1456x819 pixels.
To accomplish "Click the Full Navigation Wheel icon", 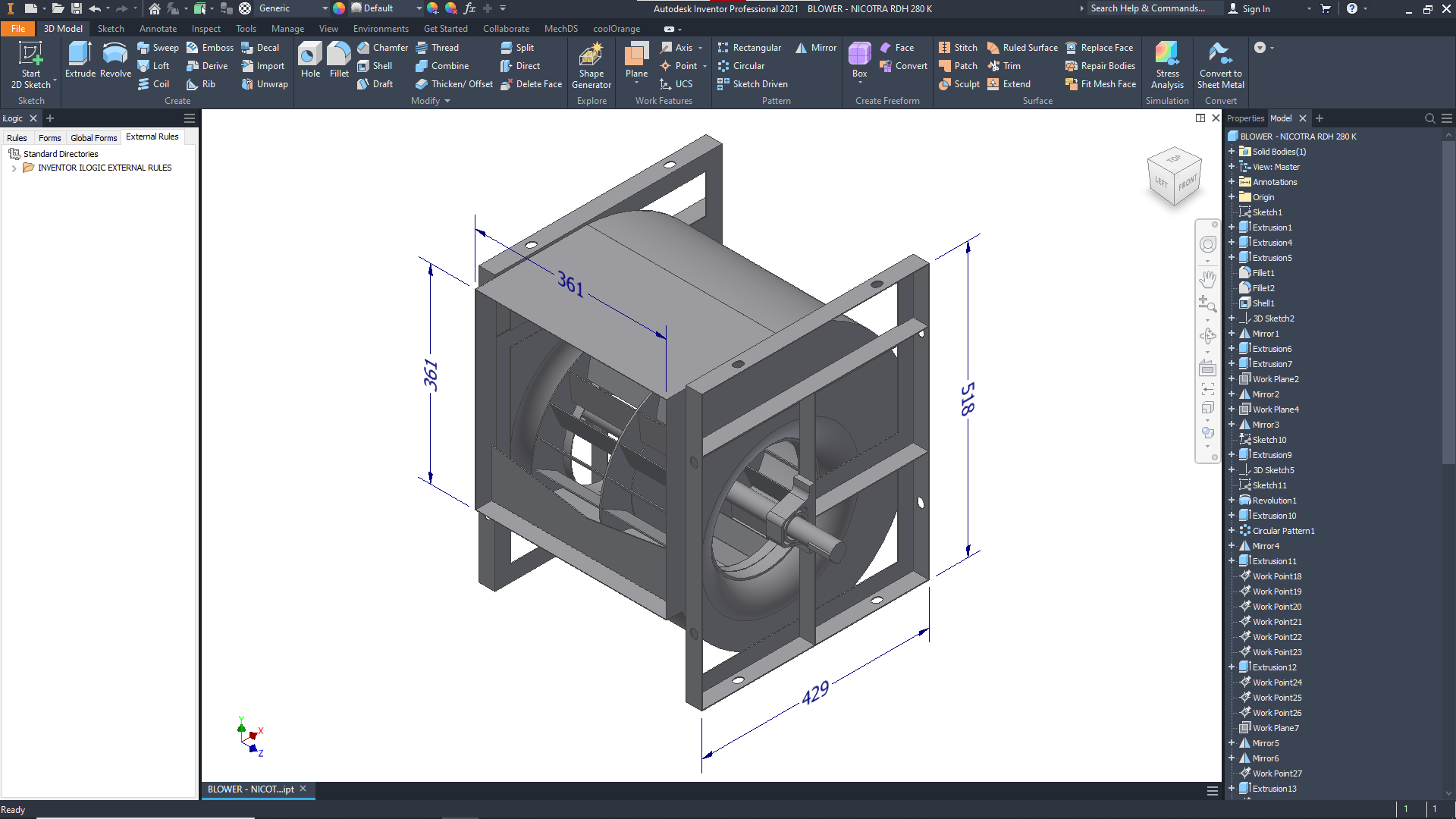I will click(1207, 244).
